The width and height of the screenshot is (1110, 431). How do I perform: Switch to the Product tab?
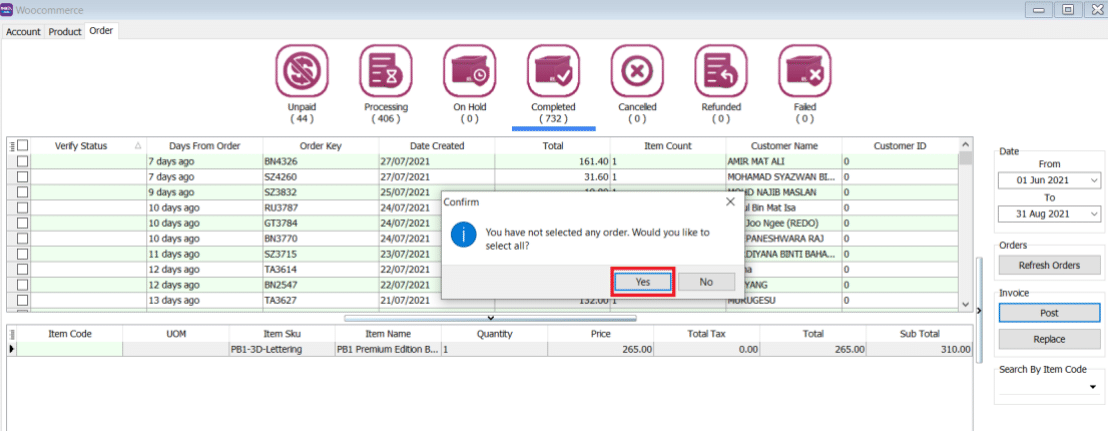pyautogui.click(x=65, y=32)
